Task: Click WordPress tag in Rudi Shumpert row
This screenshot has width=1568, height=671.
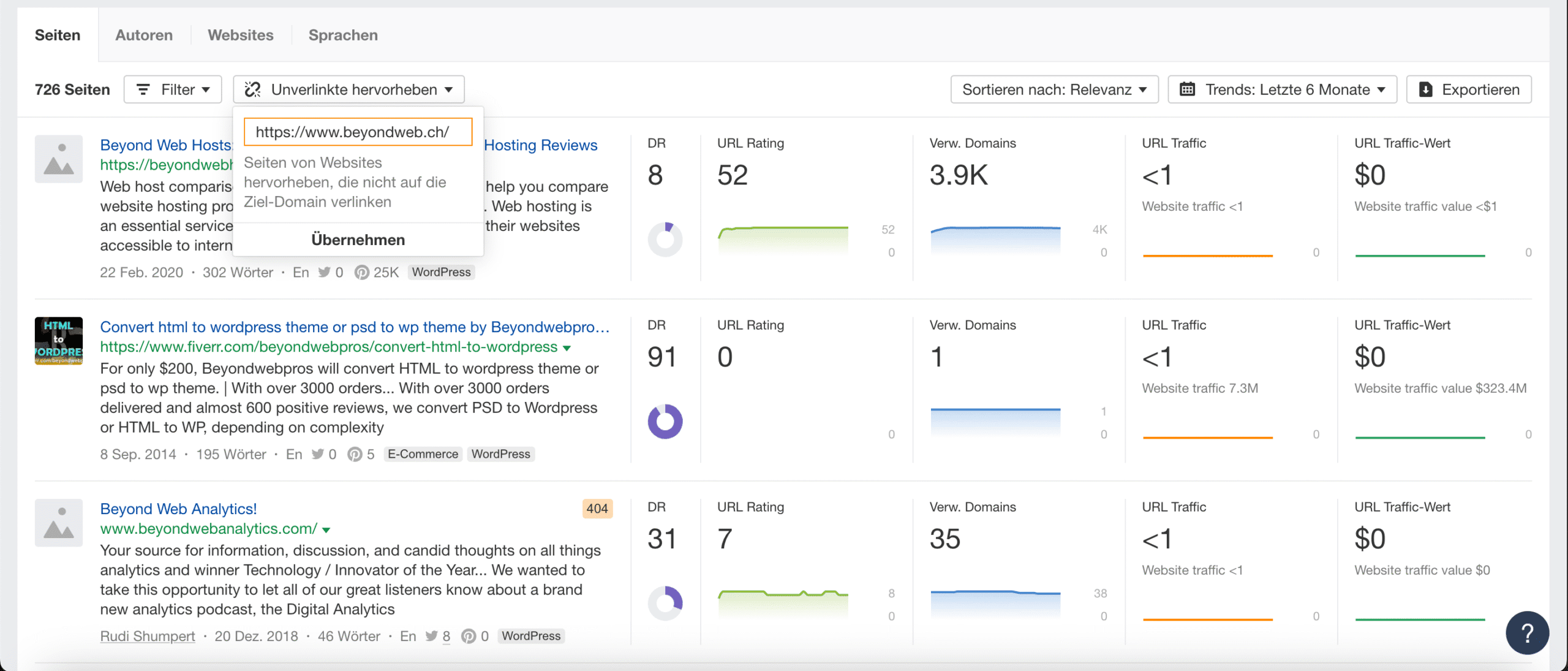Action: pyautogui.click(x=531, y=636)
